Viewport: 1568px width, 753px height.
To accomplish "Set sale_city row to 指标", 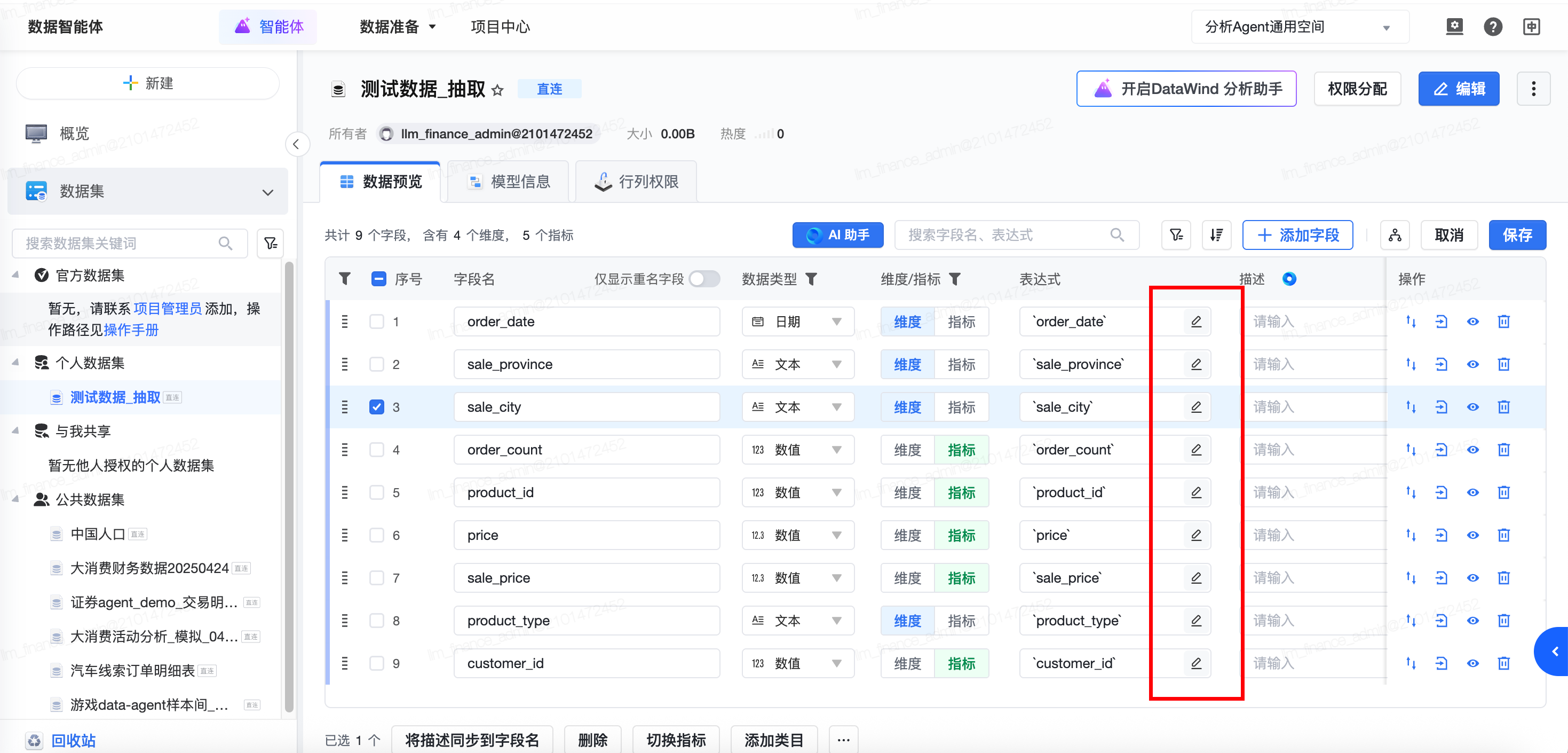I will click(961, 406).
